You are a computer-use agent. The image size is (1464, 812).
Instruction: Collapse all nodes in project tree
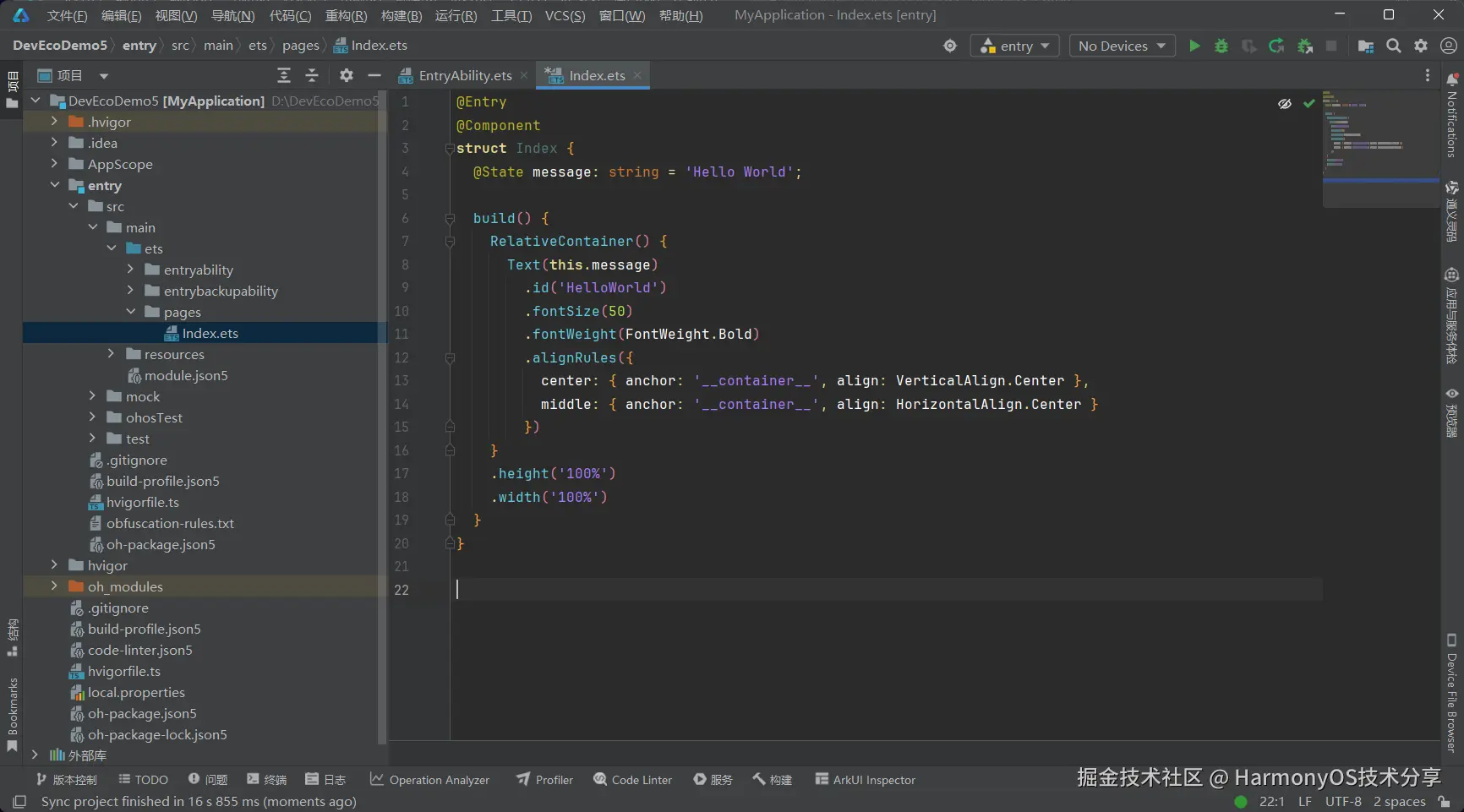312,75
